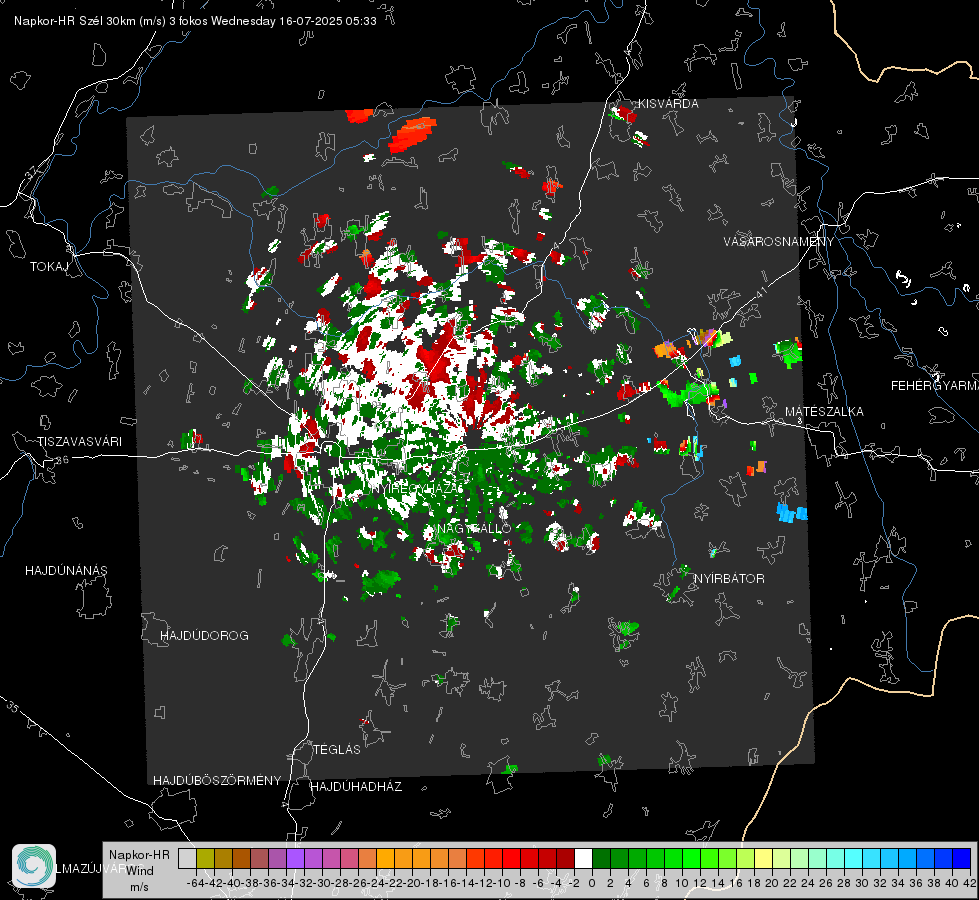
Task: Click the HAJDÚNÁNÁS city label
Action: [x=66, y=571]
